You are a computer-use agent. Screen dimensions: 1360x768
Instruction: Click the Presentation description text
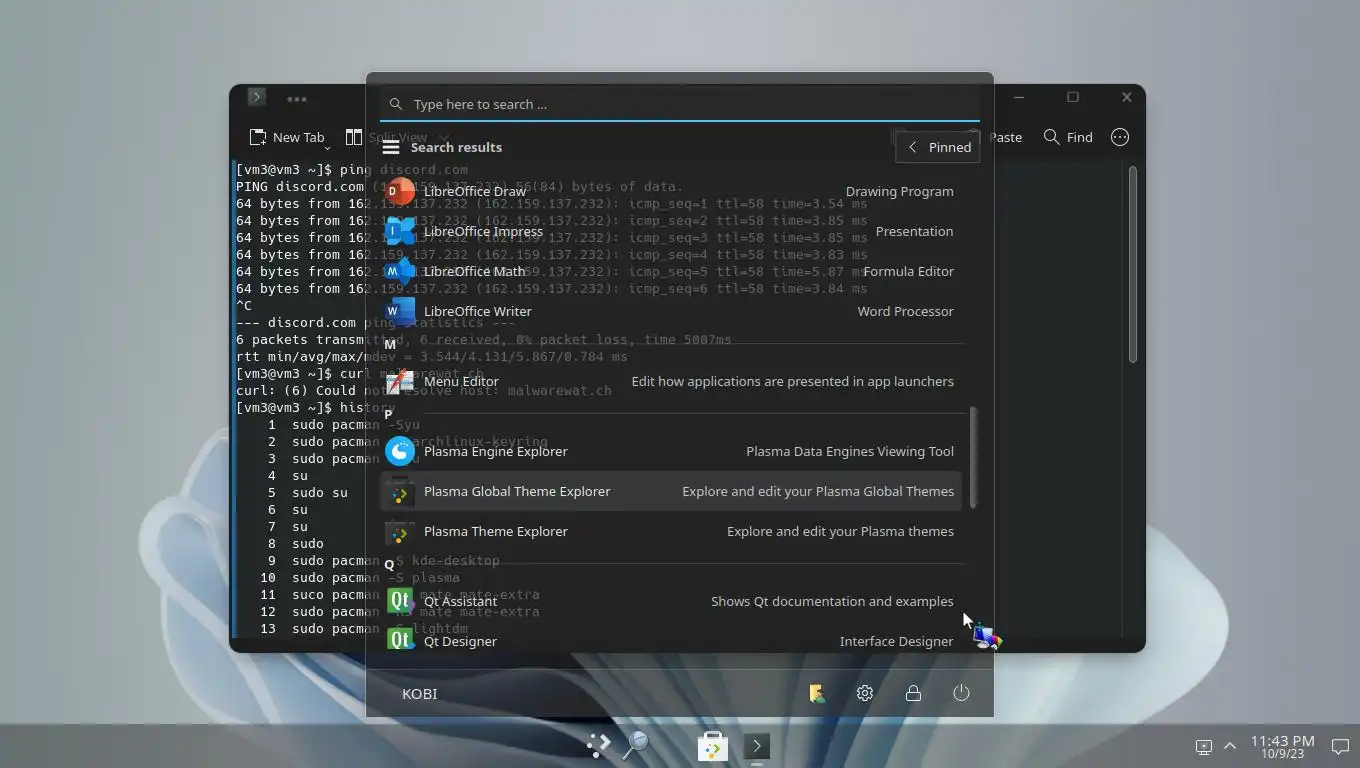click(914, 231)
